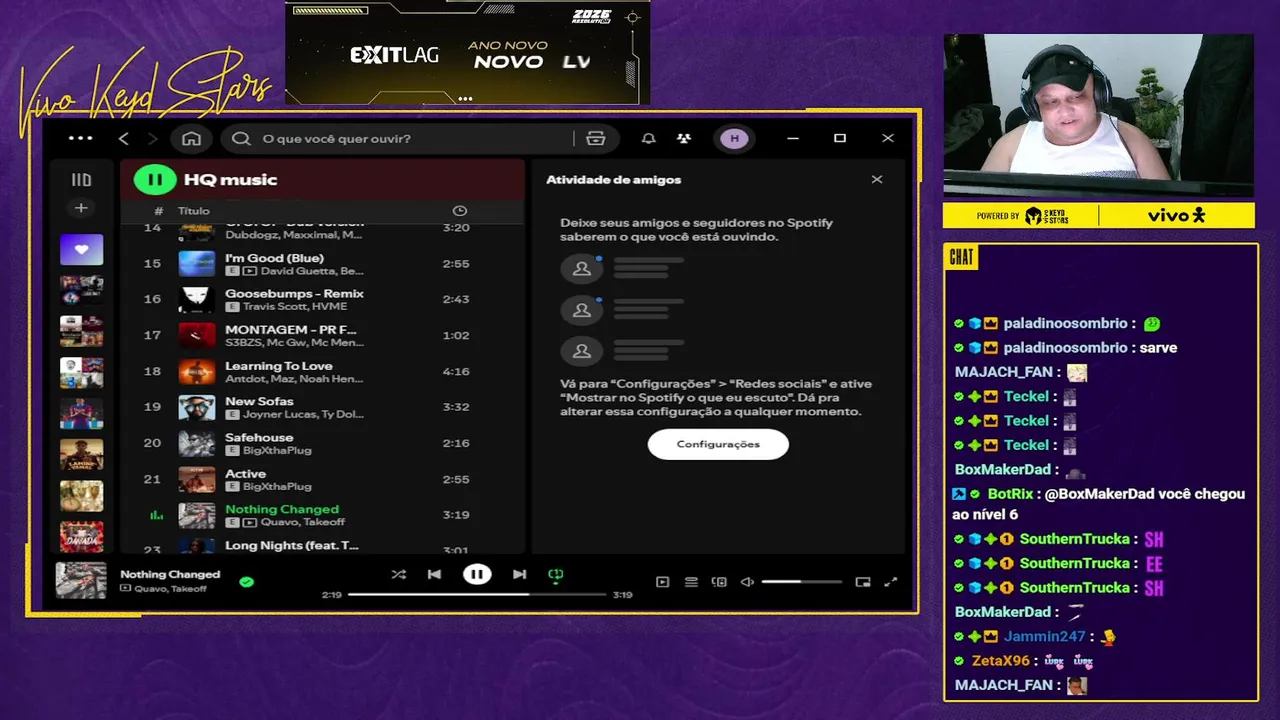Sort tracks by Título column
This screenshot has height=720, width=1280.
coord(194,211)
